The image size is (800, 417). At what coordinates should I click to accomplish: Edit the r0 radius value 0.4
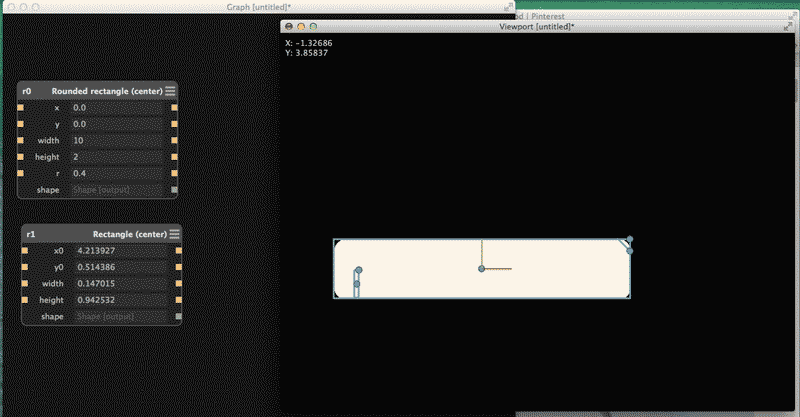tap(117, 173)
